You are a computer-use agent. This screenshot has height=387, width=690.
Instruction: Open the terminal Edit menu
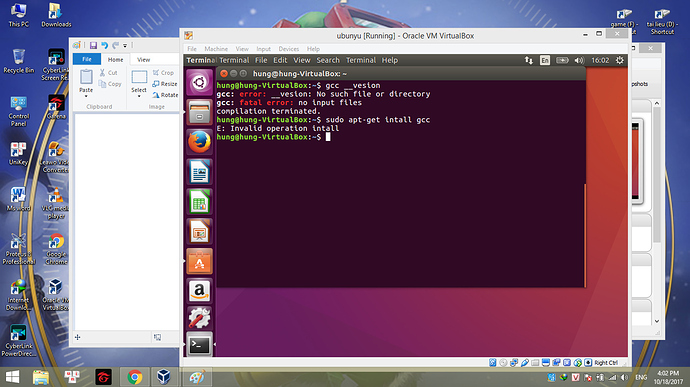pyautogui.click(x=280, y=60)
